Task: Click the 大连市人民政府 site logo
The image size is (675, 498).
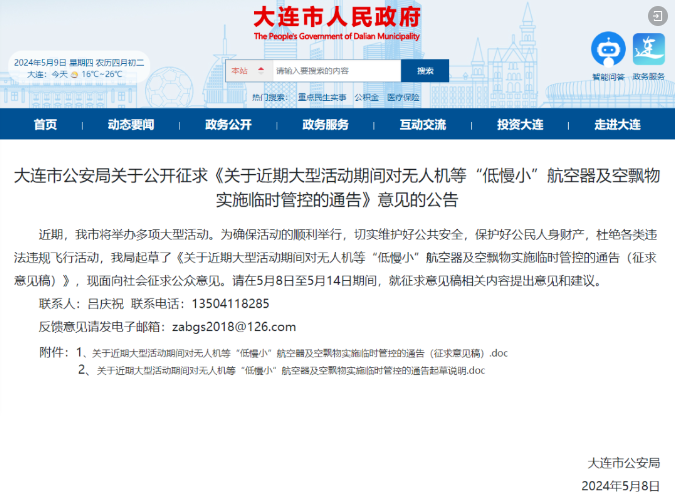Action: [337, 21]
